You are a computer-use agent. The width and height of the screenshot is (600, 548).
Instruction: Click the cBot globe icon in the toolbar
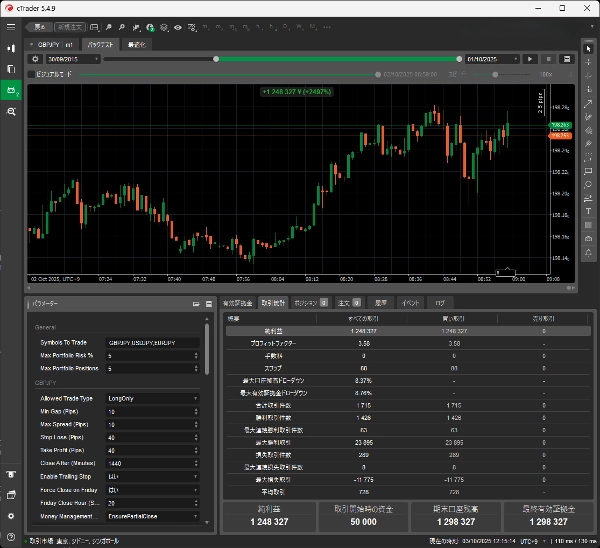tap(150, 27)
